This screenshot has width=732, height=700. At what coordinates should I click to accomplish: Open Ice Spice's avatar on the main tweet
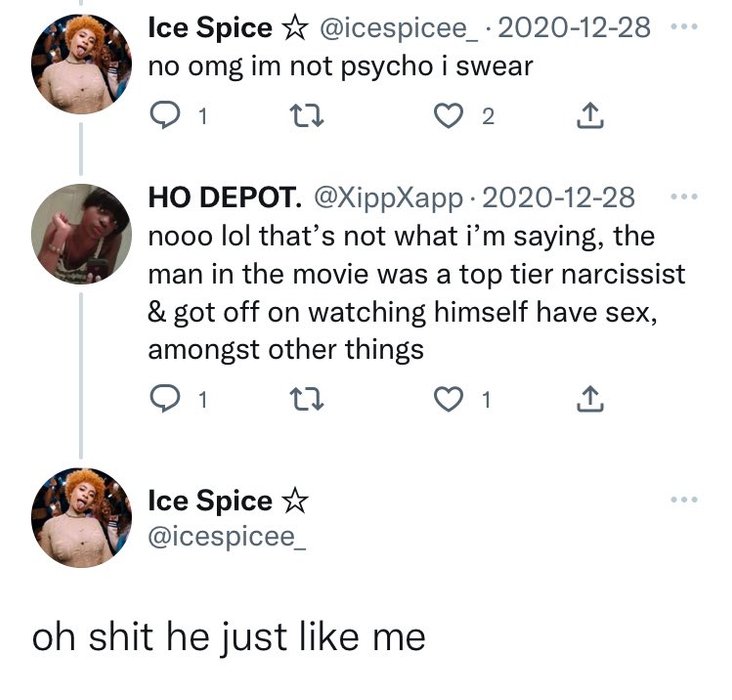pyautogui.click(x=82, y=517)
